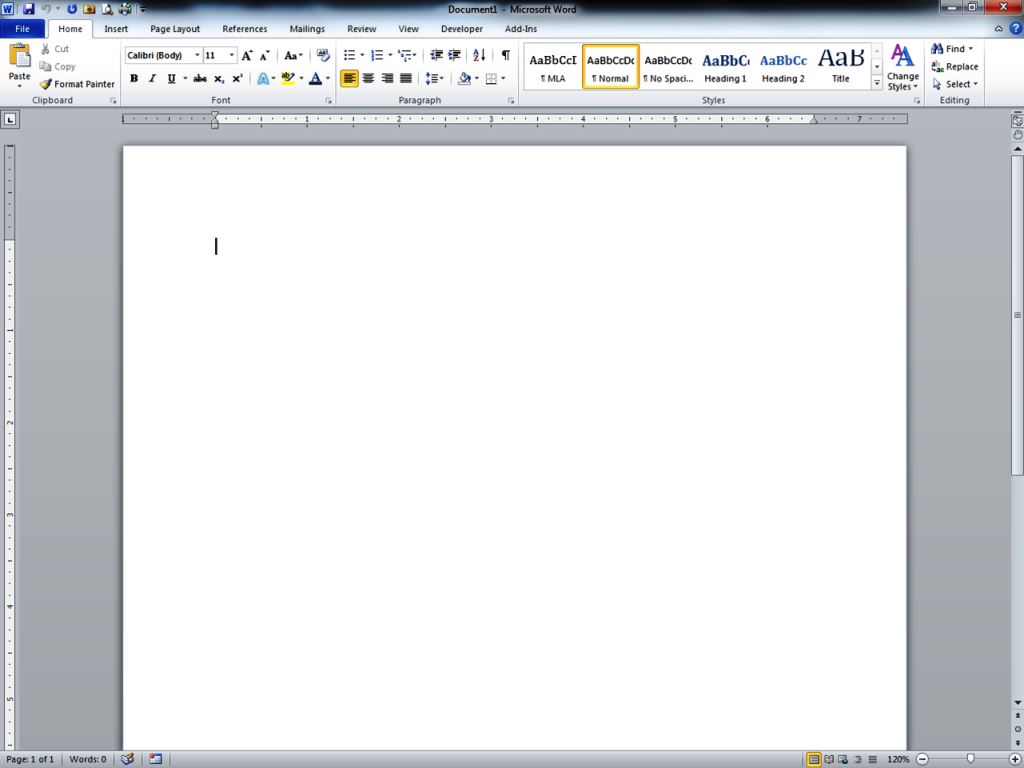Activate the Format Painter brush
The width and height of the screenshot is (1024, 768).
[77, 84]
